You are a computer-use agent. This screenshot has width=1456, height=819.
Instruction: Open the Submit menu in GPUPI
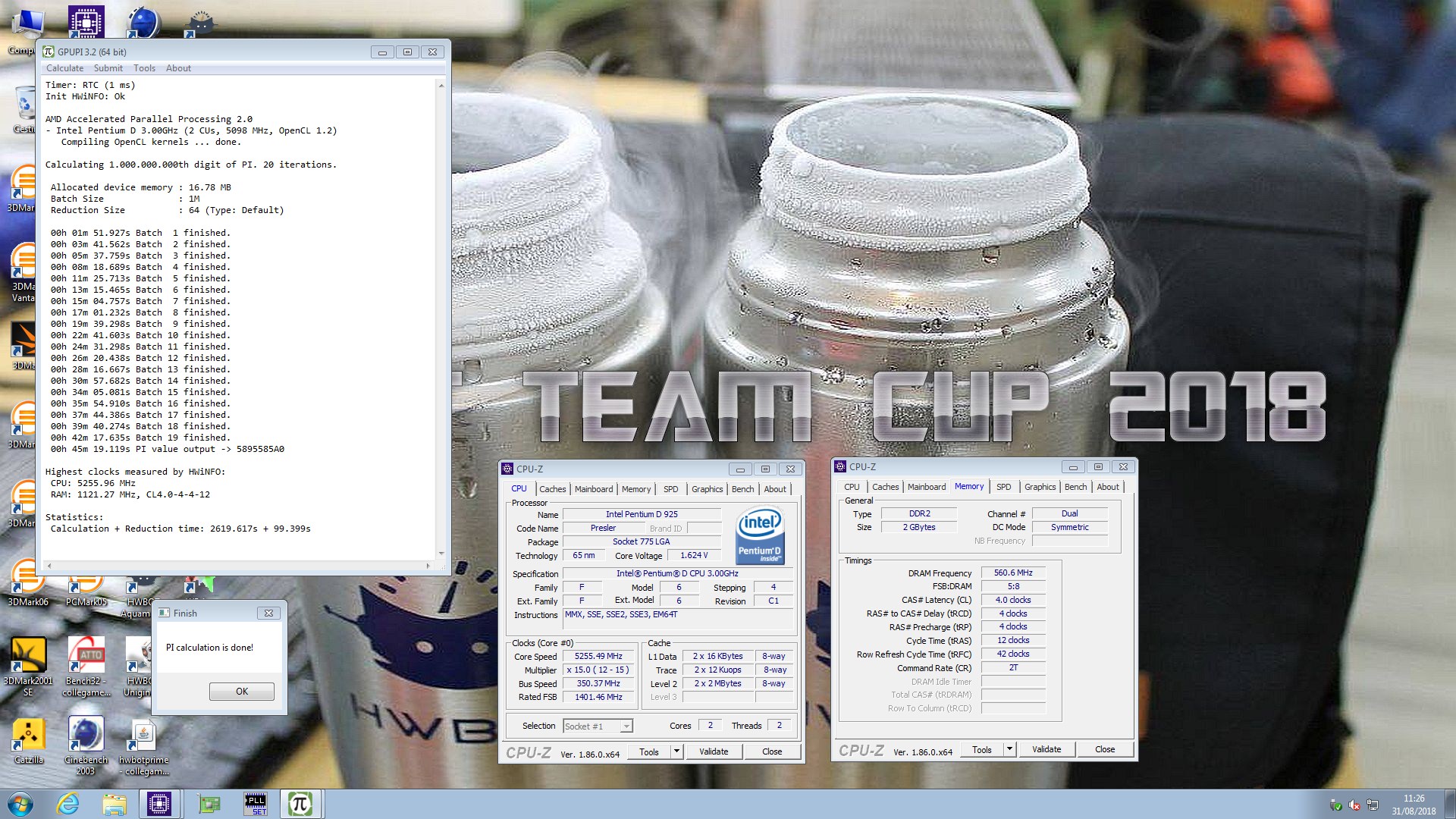108,68
